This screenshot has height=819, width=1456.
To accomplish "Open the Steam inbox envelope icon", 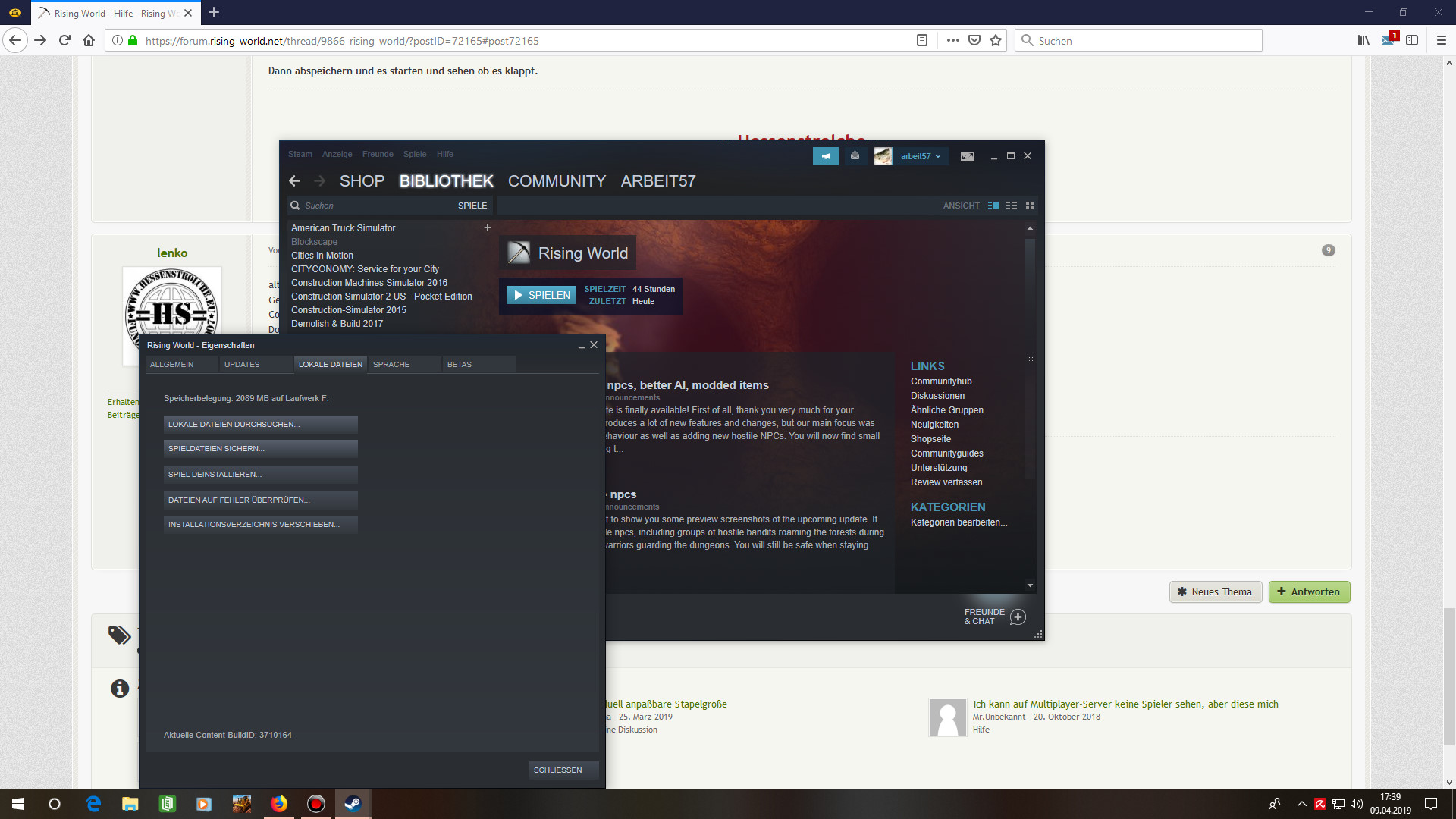I will coord(855,156).
